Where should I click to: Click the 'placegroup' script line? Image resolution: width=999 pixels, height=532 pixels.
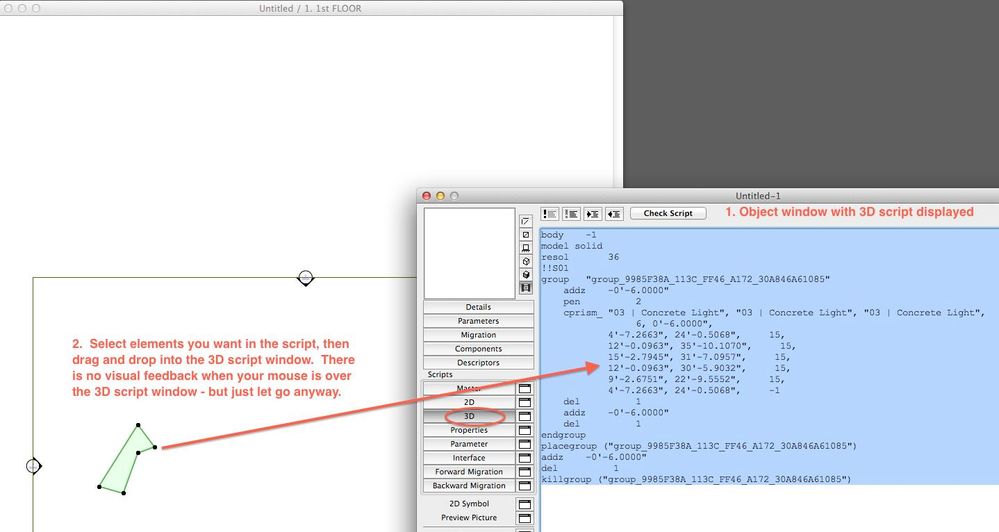point(699,446)
